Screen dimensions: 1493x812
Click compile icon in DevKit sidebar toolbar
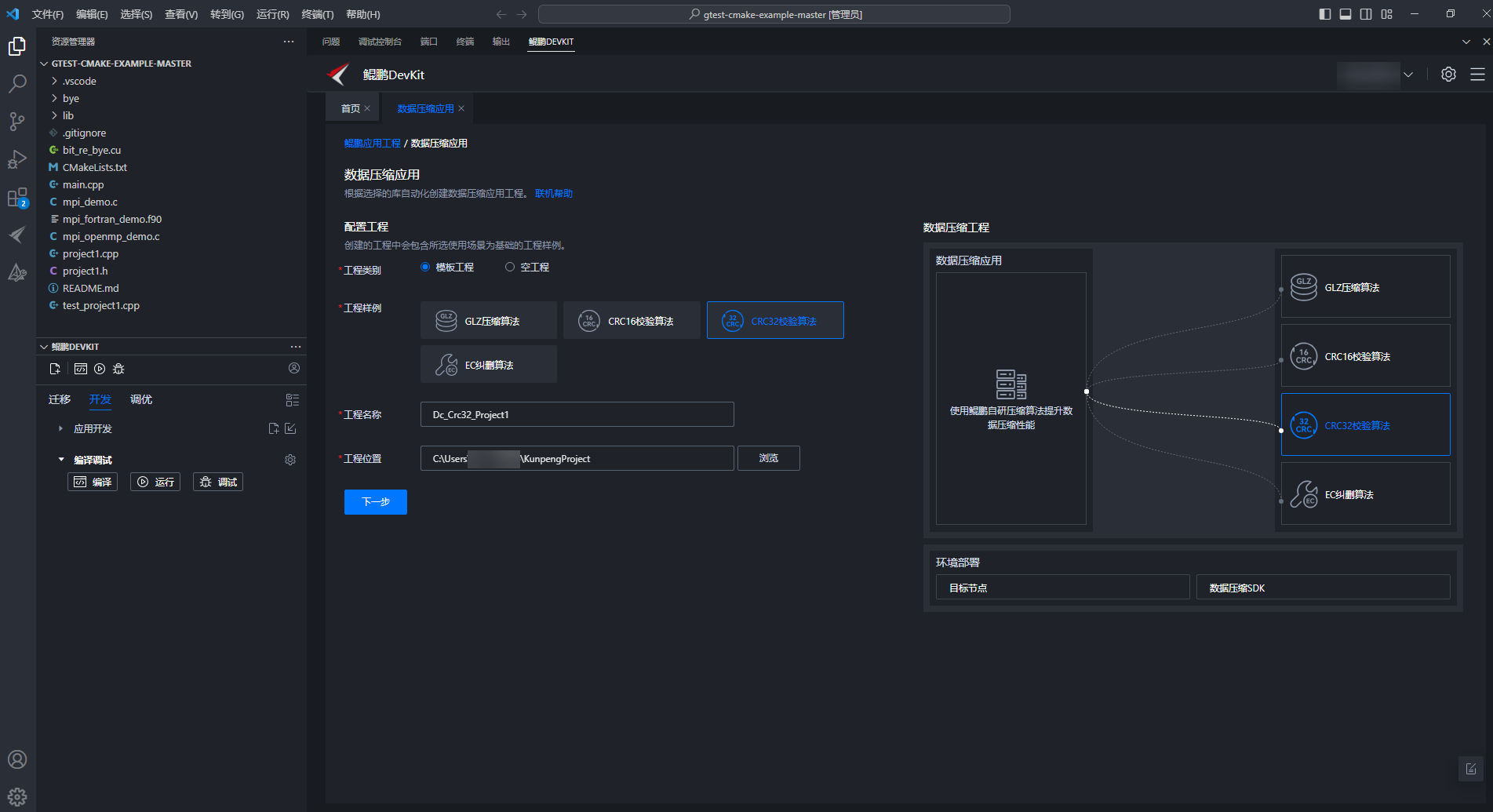pyautogui.click(x=80, y=369)
